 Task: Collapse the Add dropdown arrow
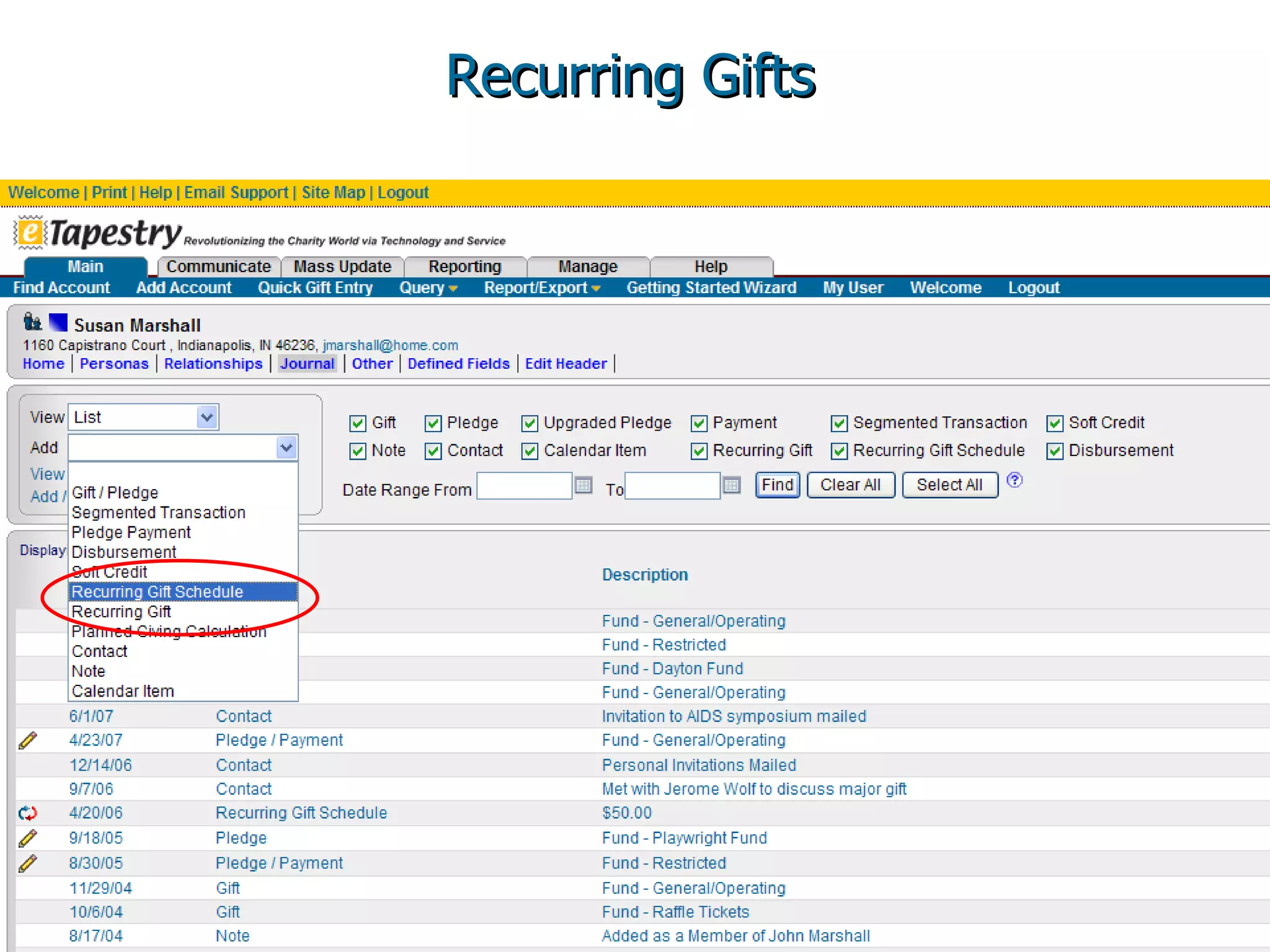286,447
